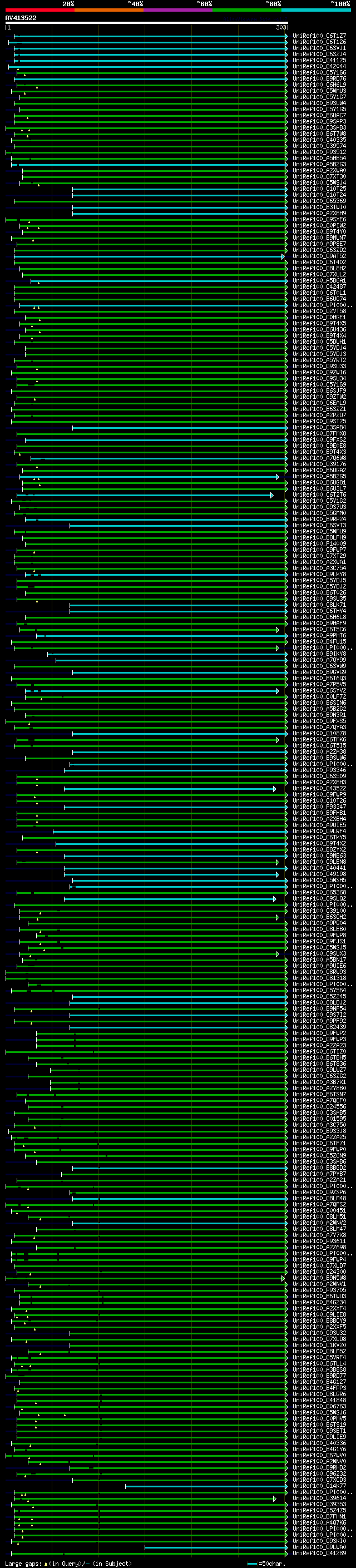Open the UniRef100_Q6H6L9 entry
Screen dimensions: 356x1568
(319, 85)
